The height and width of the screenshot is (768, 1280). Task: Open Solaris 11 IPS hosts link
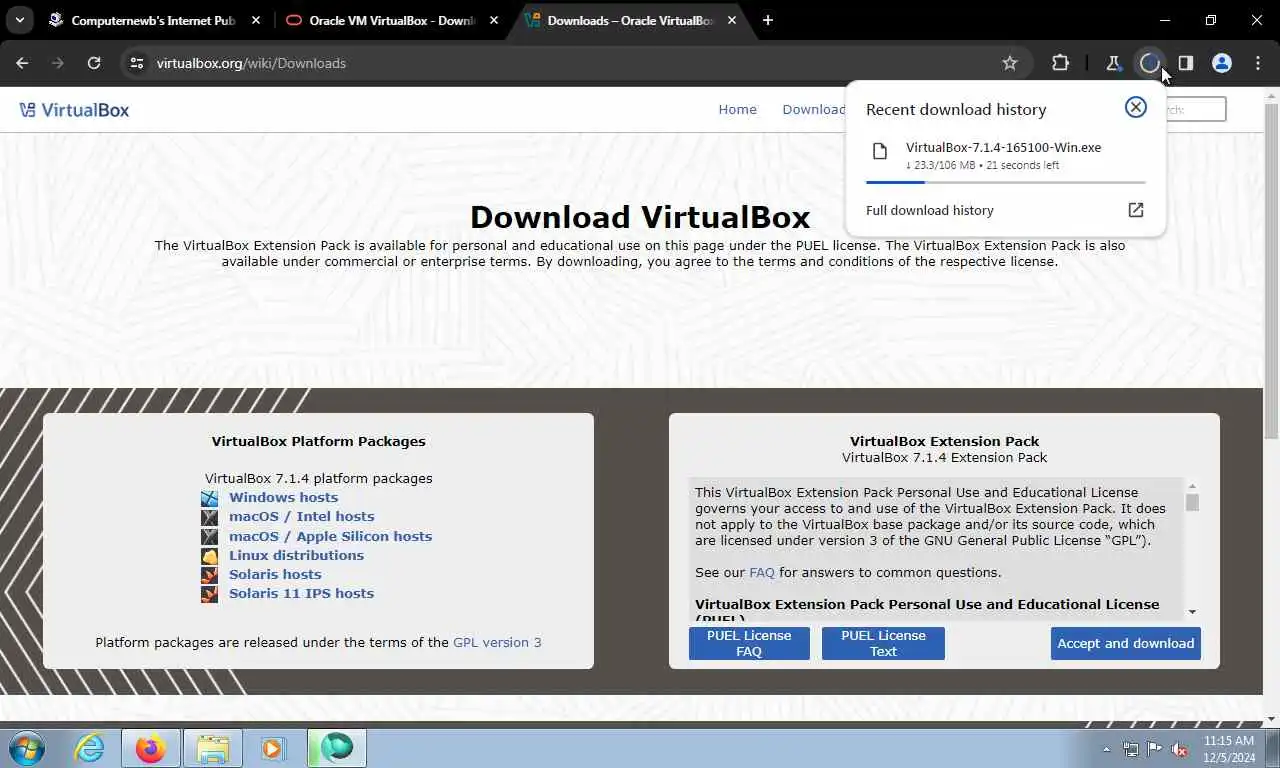pos(301,593)
